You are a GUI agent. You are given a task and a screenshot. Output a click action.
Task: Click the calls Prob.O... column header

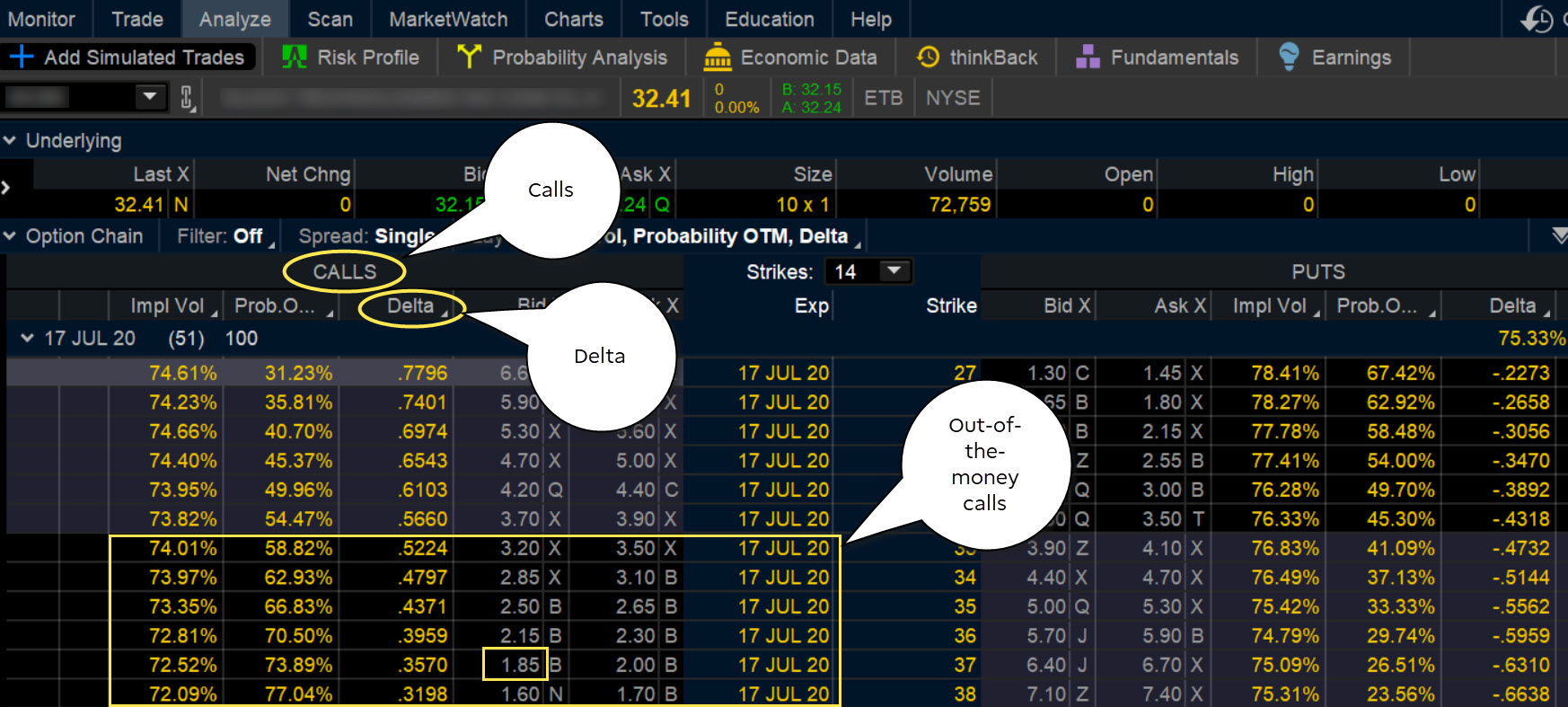pos(275,305)
